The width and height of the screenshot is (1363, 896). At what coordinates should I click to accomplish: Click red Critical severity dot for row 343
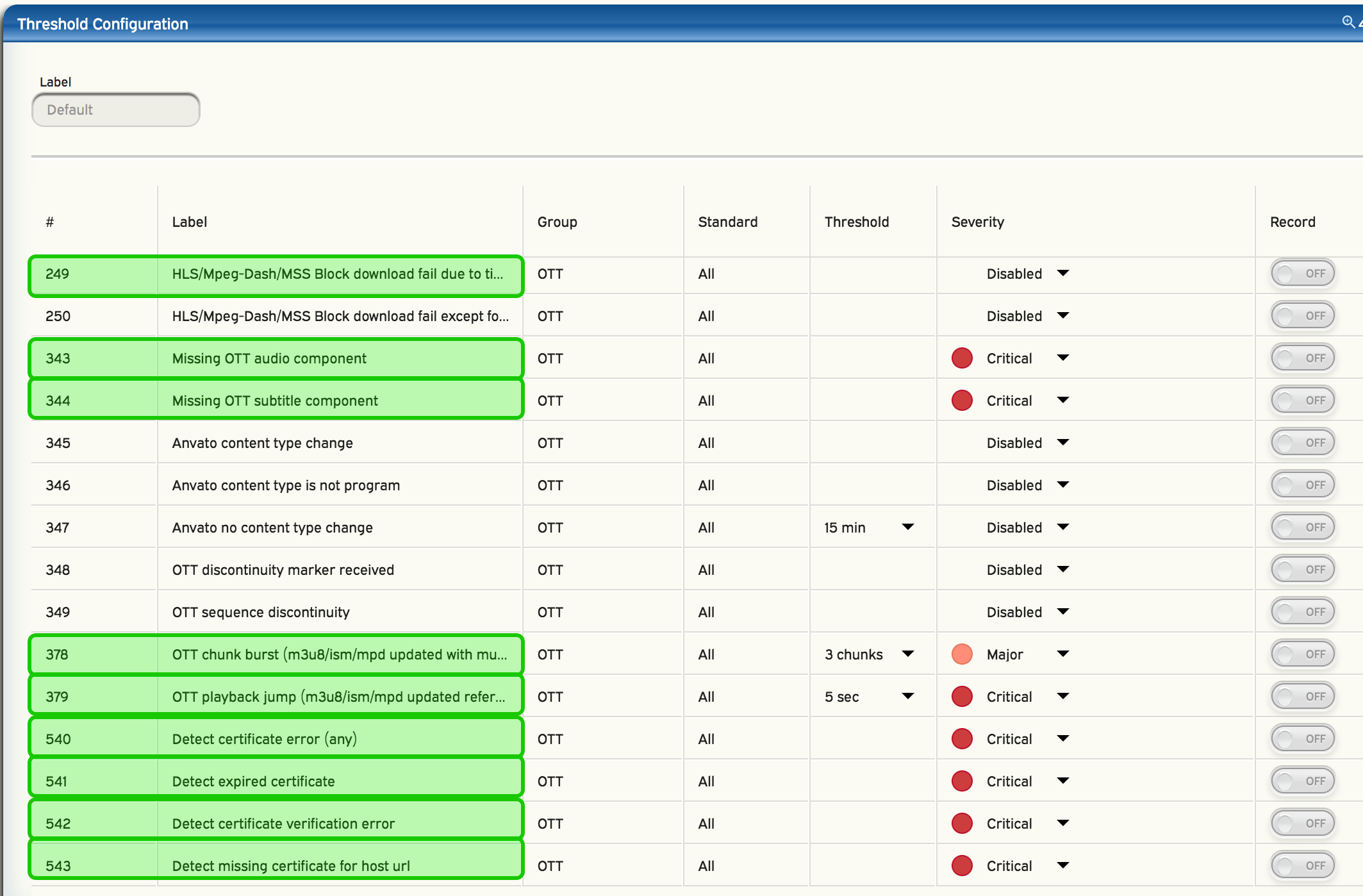click(962, 358)
